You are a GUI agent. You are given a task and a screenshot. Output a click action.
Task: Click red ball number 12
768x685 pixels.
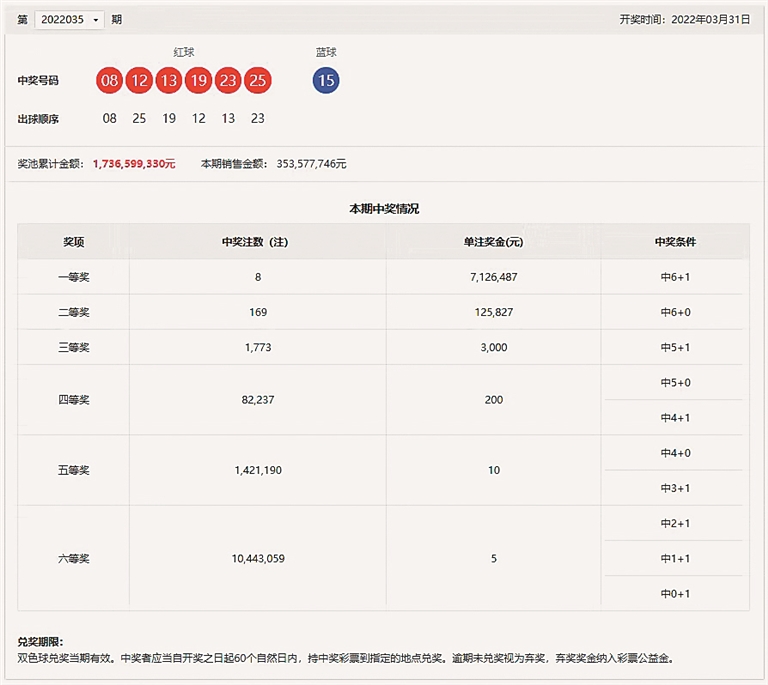tap(139, 80)
